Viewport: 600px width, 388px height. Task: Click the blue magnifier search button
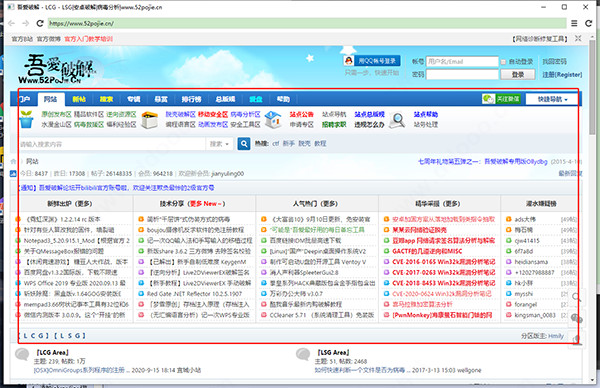point(244,144)
